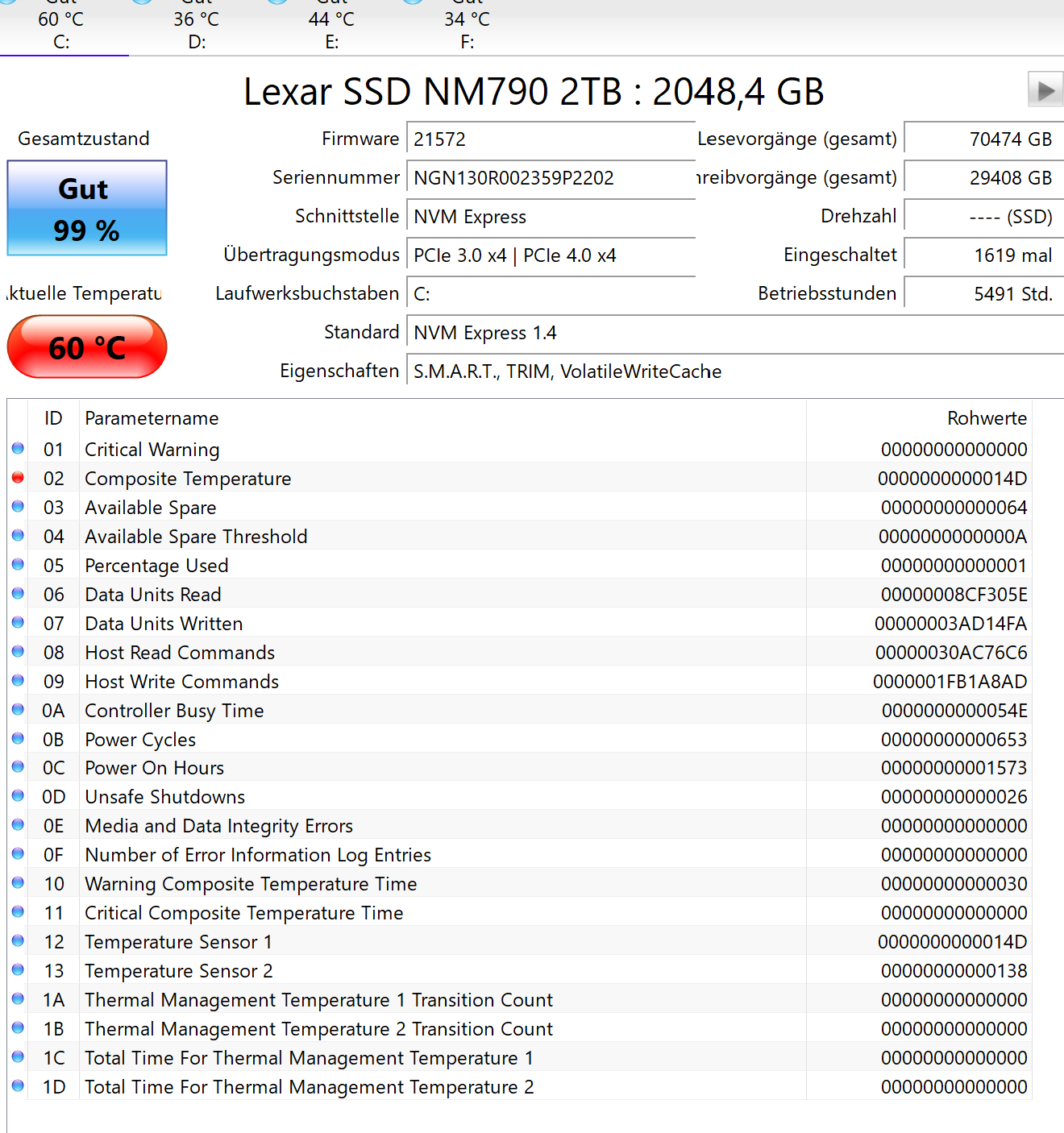This screenshot has width=1064, height=1133.
Task: Click the status dot for Critical Composite Temperature Time
Action: (x=18, y=911)
